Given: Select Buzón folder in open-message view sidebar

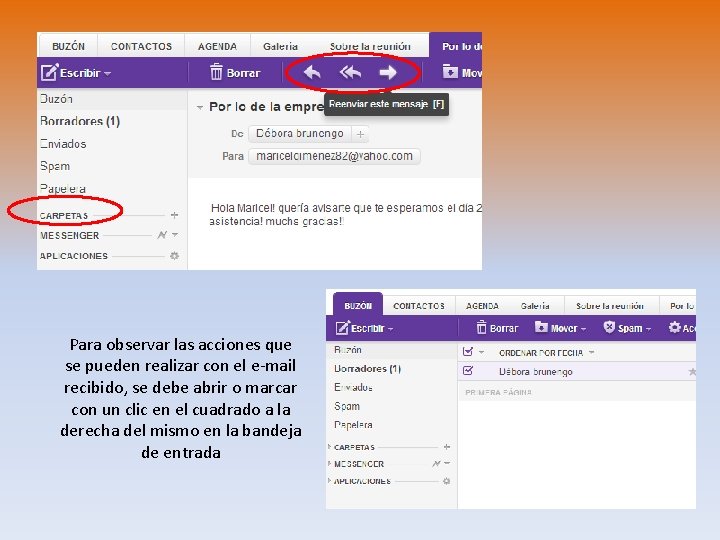Looking at the screenshot, I should pos(56,99).
